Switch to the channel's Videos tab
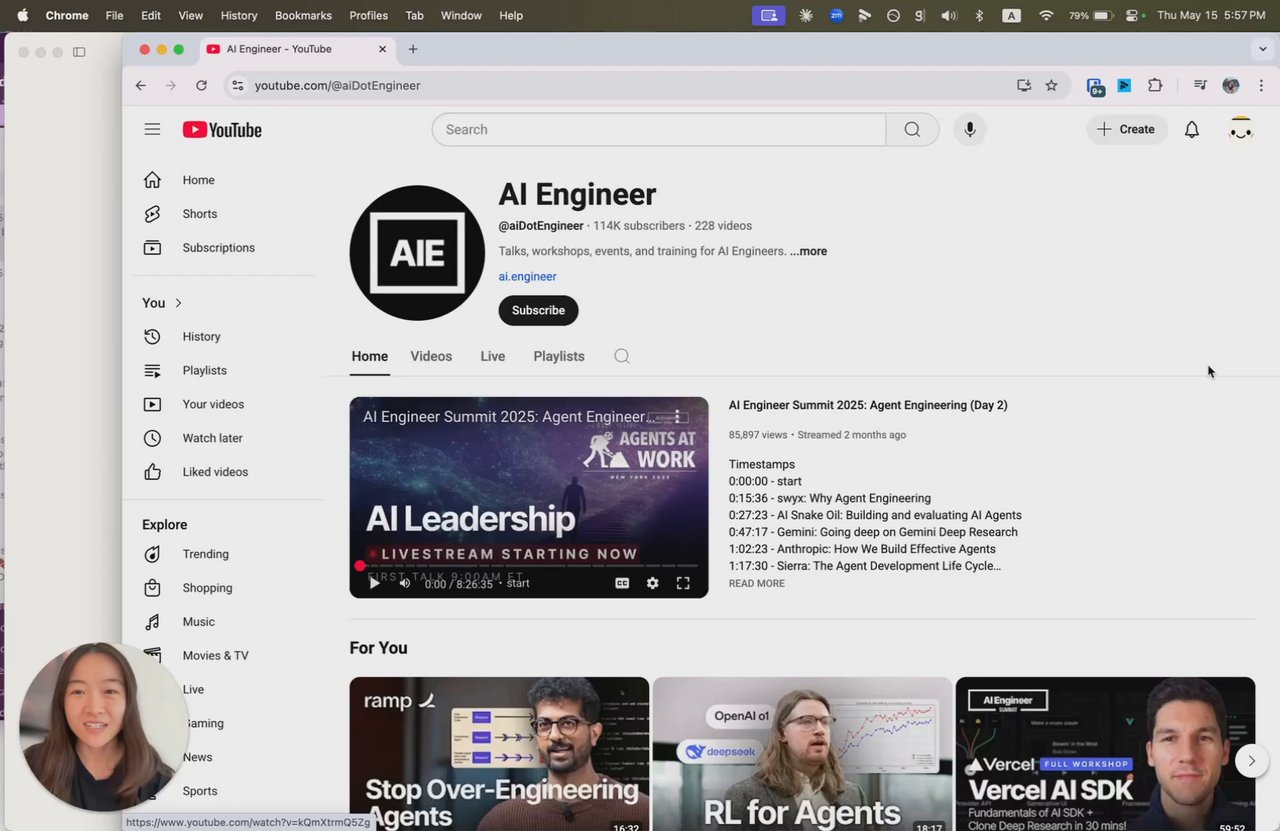Image resolution: width=1280 pixels, height=831 pixels. 431,356
